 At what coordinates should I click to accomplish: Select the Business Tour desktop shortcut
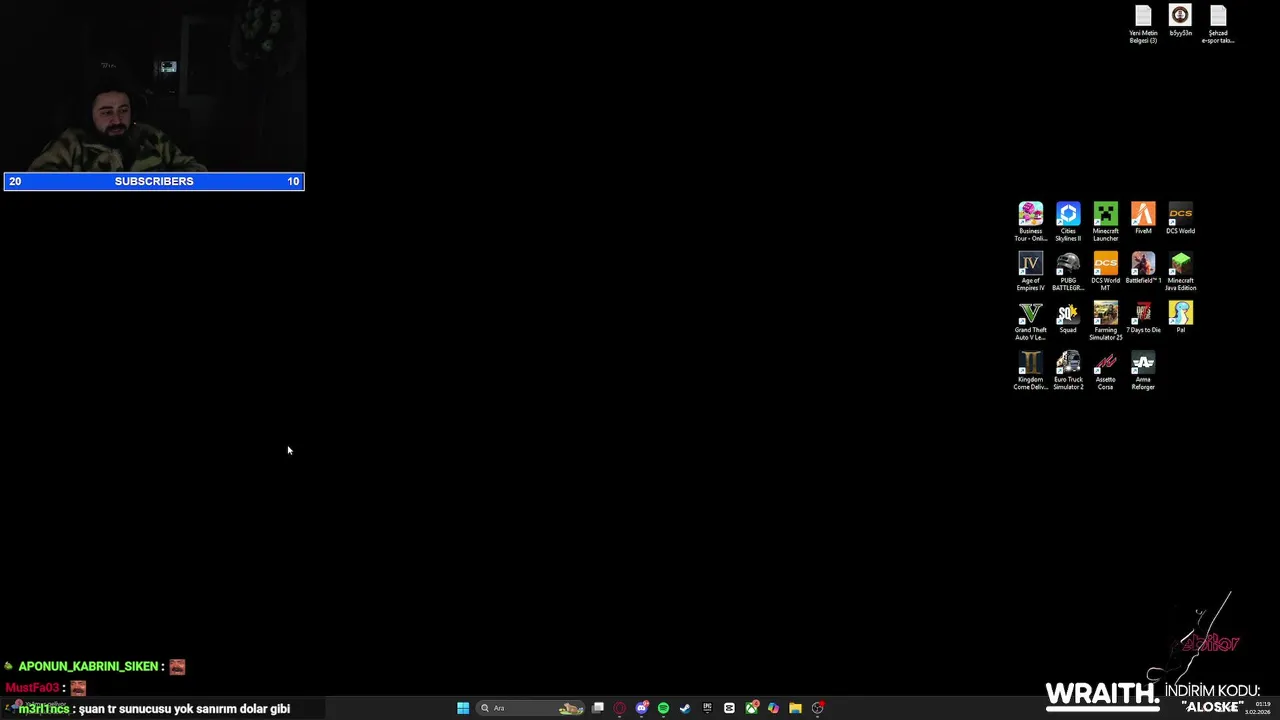(1030, 222)
